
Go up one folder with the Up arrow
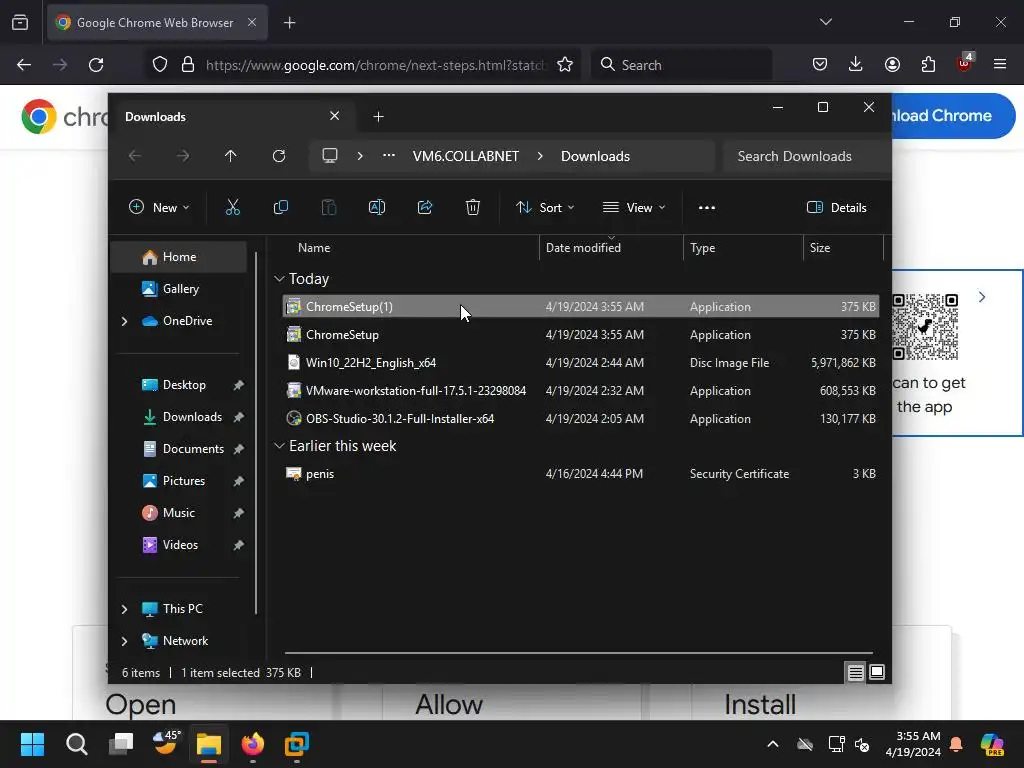tap(231, 156)
